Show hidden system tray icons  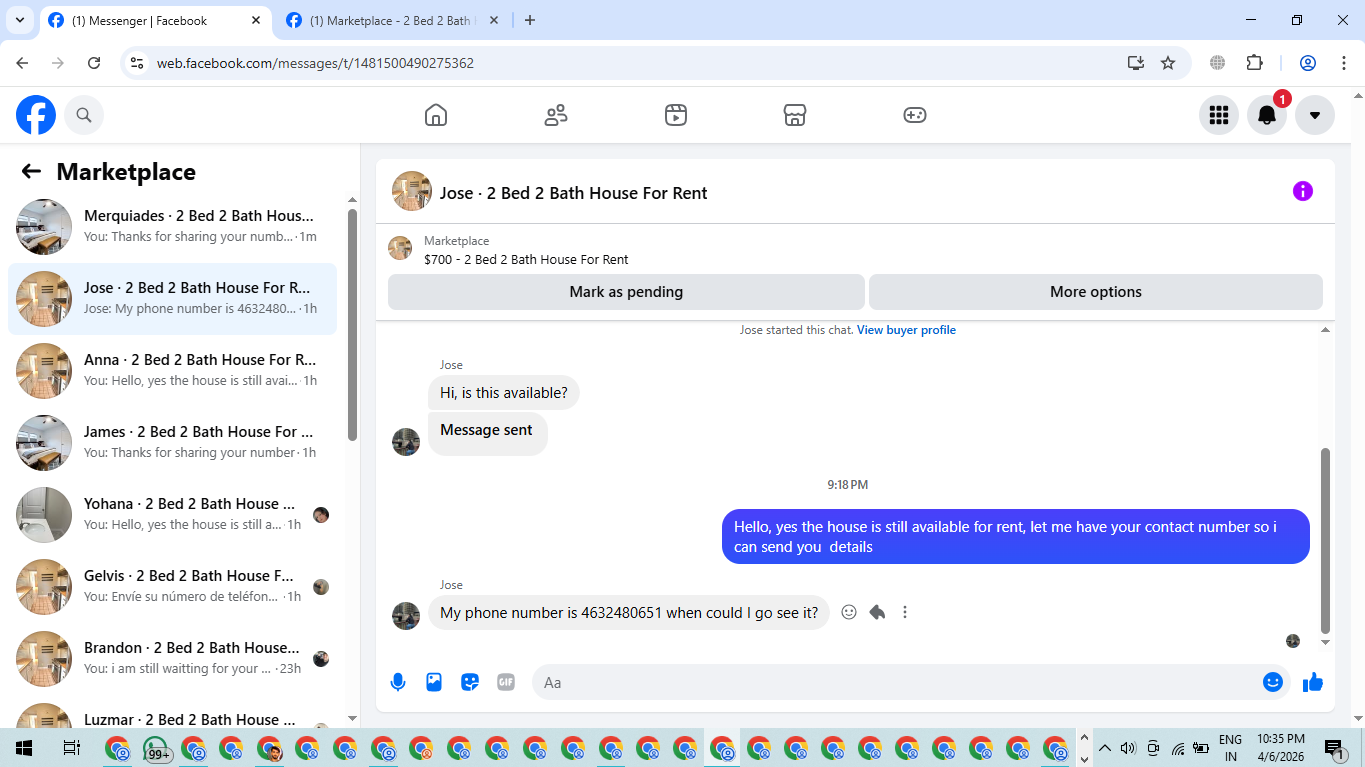tap(1105, 748)
